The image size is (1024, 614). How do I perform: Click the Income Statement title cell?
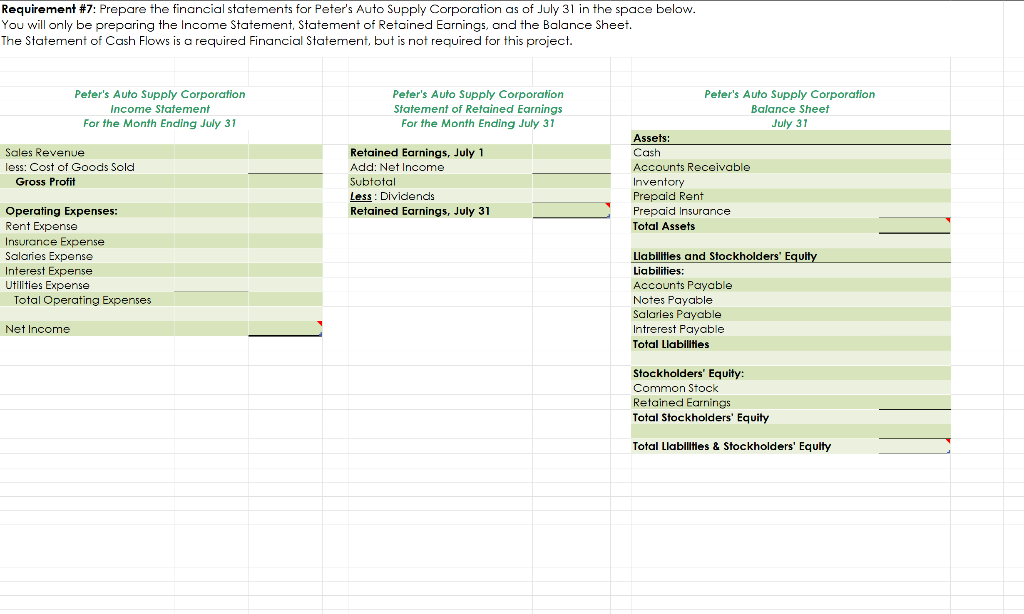point(160,109)
